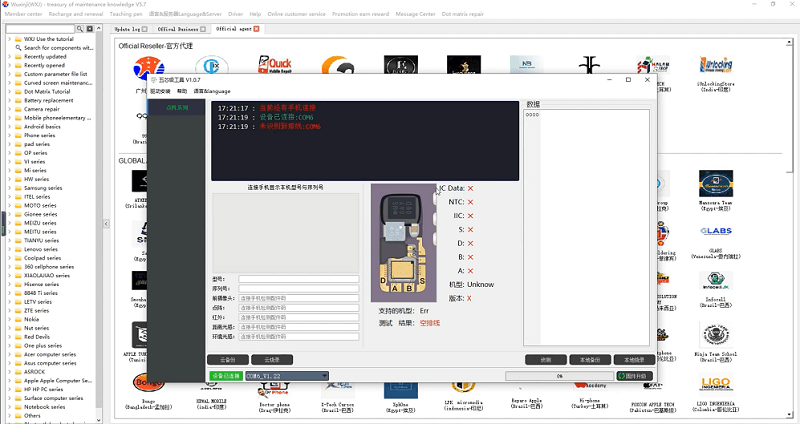Open the Recharge and renewal menu
800x424 pixels.
76,14
